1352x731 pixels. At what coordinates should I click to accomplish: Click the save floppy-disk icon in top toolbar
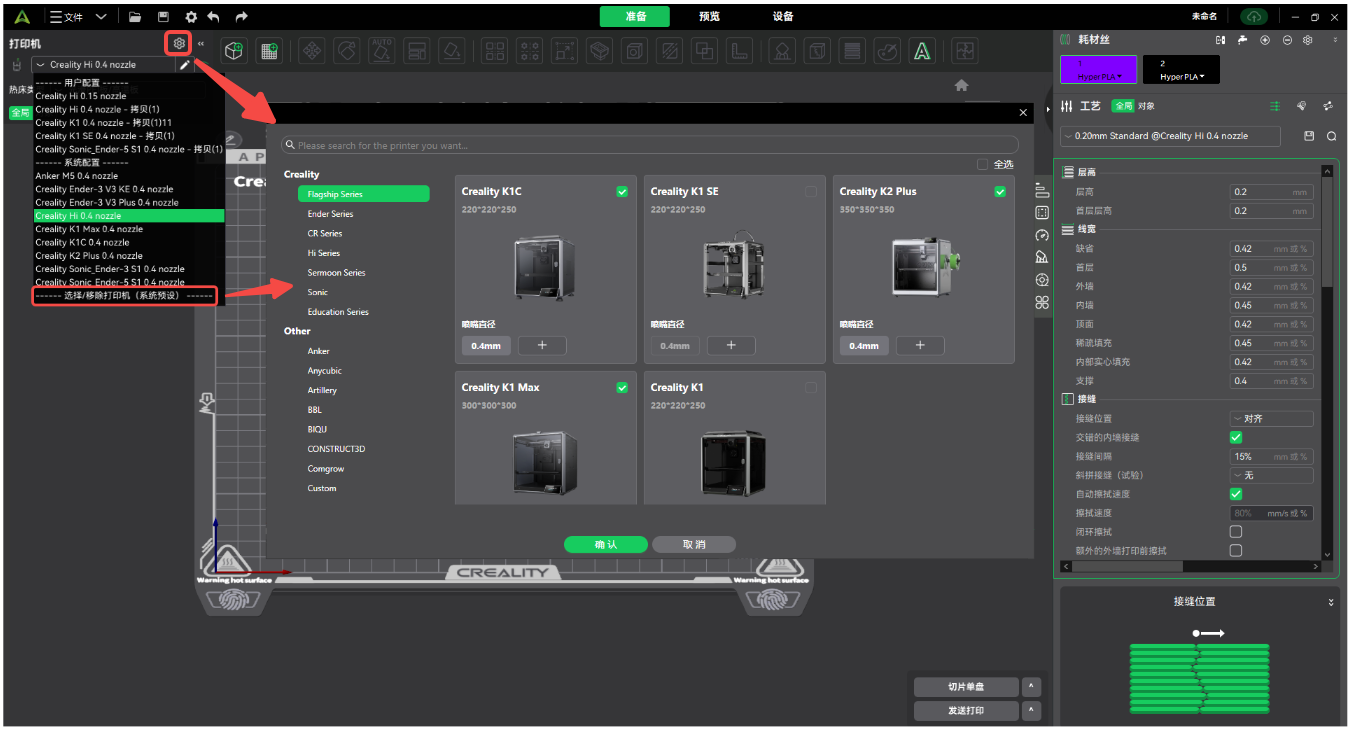(163, 17)
